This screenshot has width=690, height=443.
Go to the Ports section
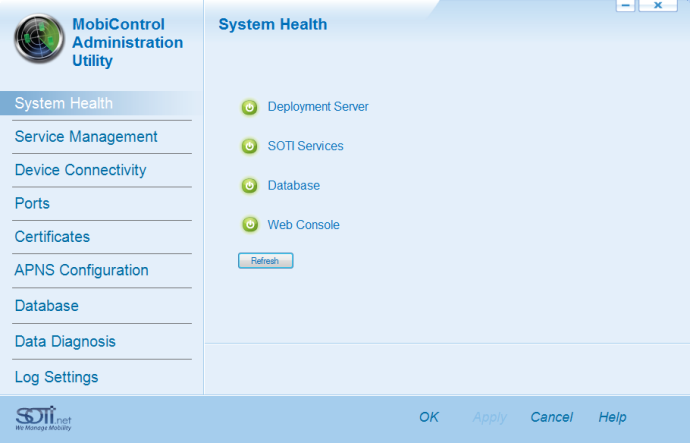coord(32,204)
